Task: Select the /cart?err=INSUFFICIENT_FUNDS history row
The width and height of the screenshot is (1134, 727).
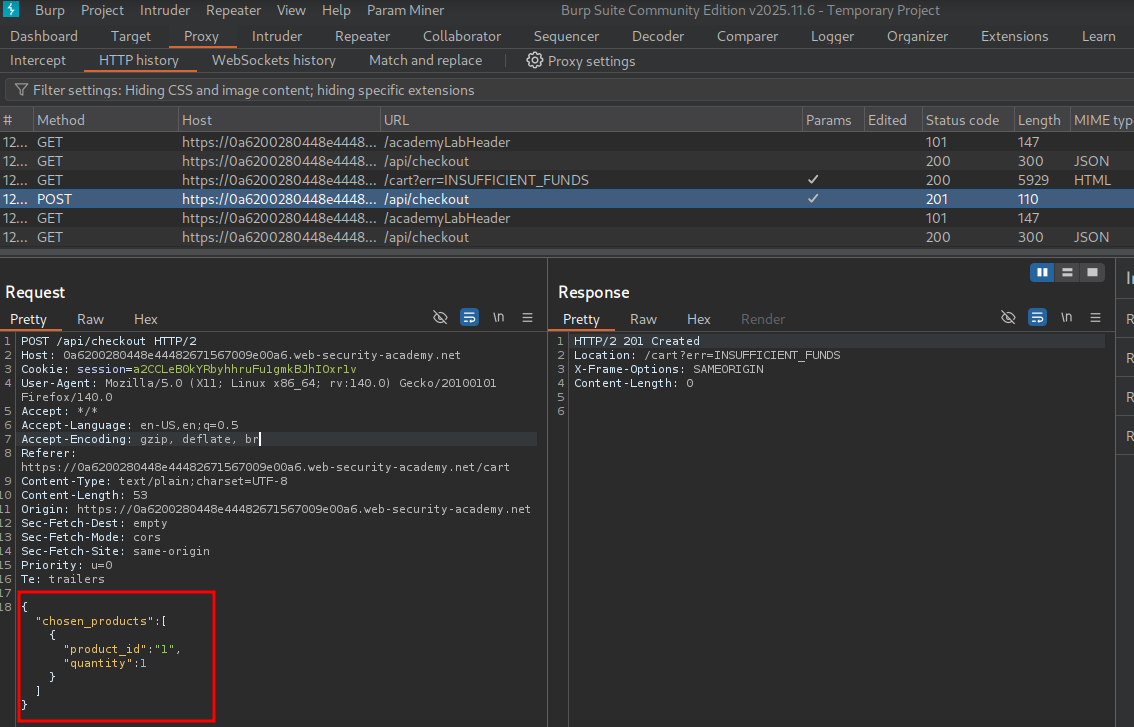Action: 567,180
